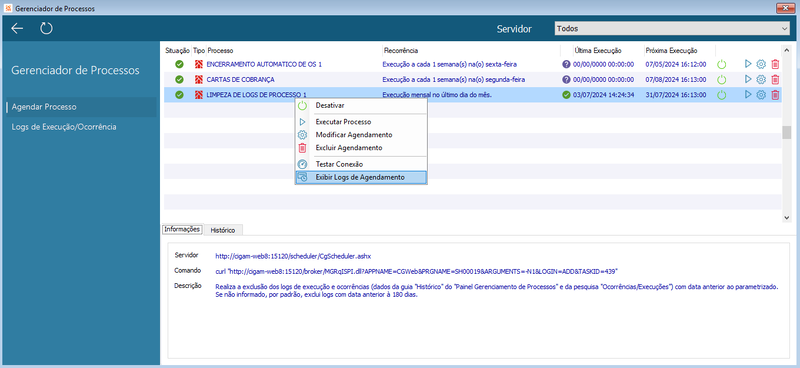Image resolution: width=800 pixels, height=368 pixels.
Task: Toggle power for ENCERRAMENTO AUTOMATICO DE OS 1
Action: coord(721,64)
